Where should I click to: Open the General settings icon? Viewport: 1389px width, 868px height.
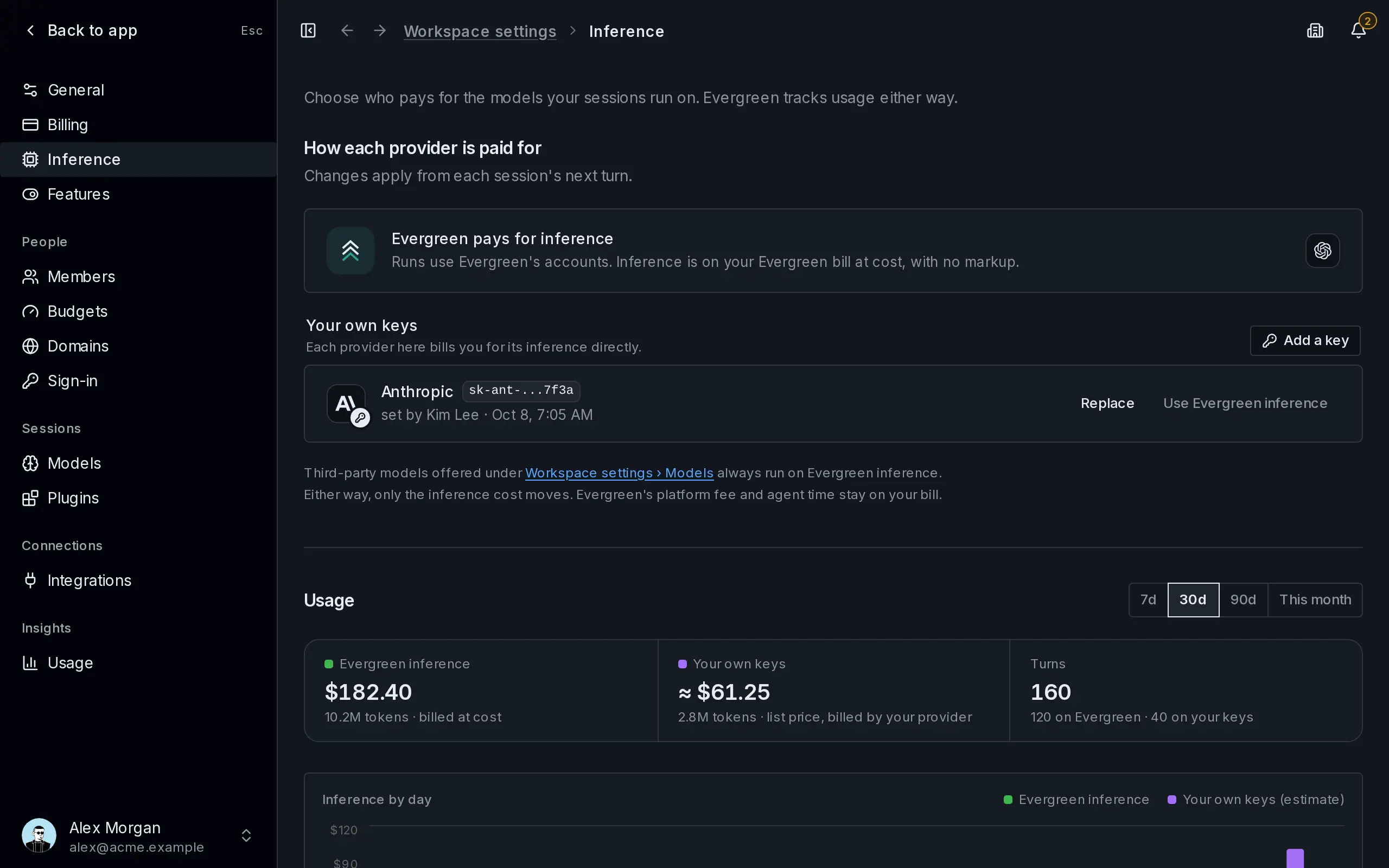(x=30, y=90)
